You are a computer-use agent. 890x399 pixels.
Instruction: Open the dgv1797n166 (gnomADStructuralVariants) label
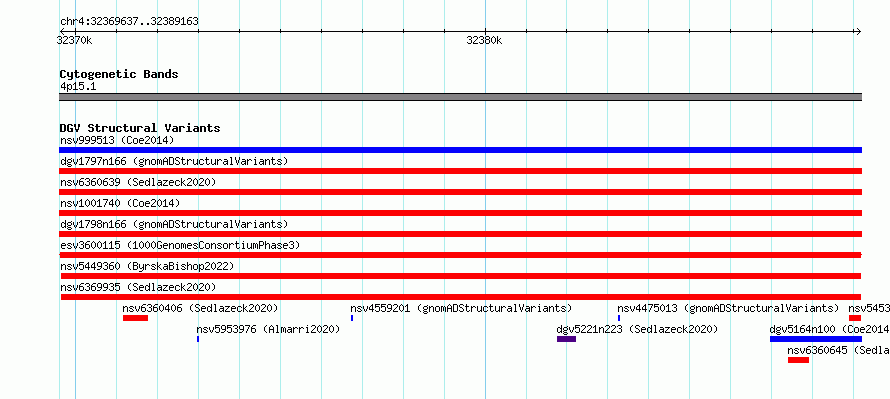tap(174, 161)
